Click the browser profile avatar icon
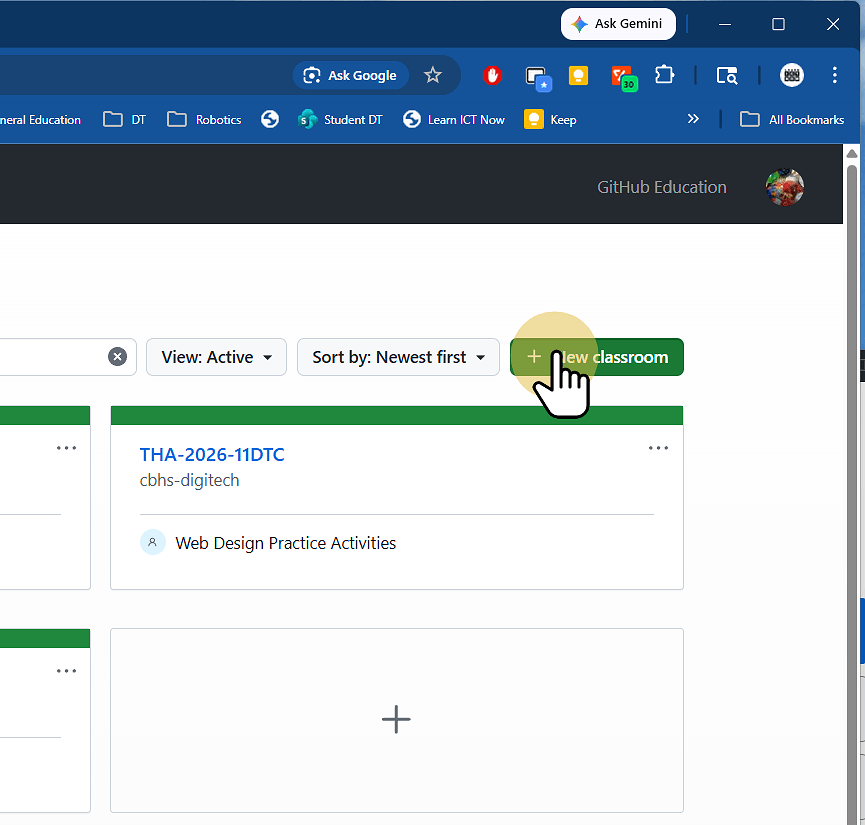 tap(791, 75)
